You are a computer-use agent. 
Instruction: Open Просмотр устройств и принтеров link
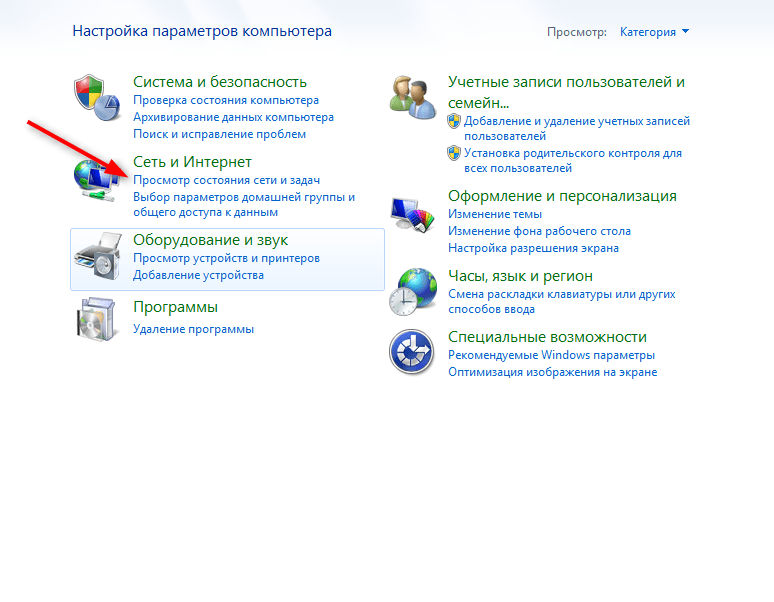click(x=227, y=258)
